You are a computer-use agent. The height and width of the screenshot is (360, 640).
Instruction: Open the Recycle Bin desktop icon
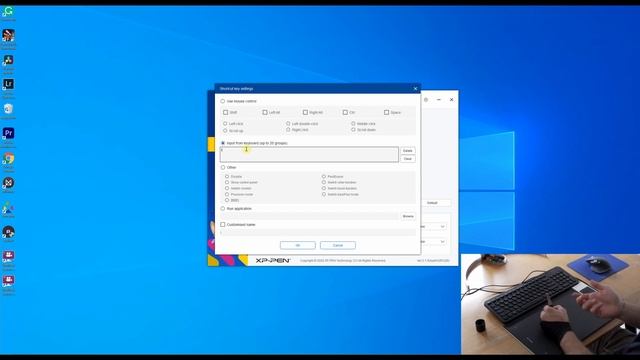click(8, 109)
